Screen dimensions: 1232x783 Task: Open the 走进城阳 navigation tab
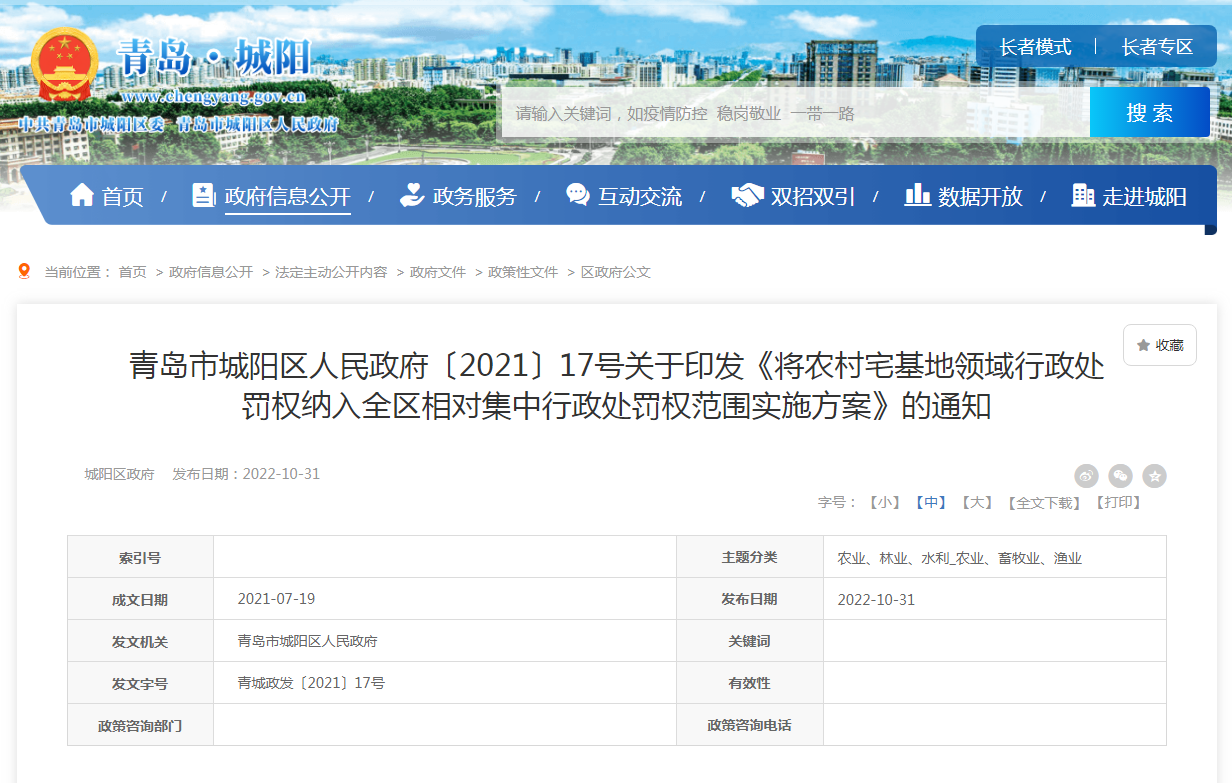(1145, 197)
